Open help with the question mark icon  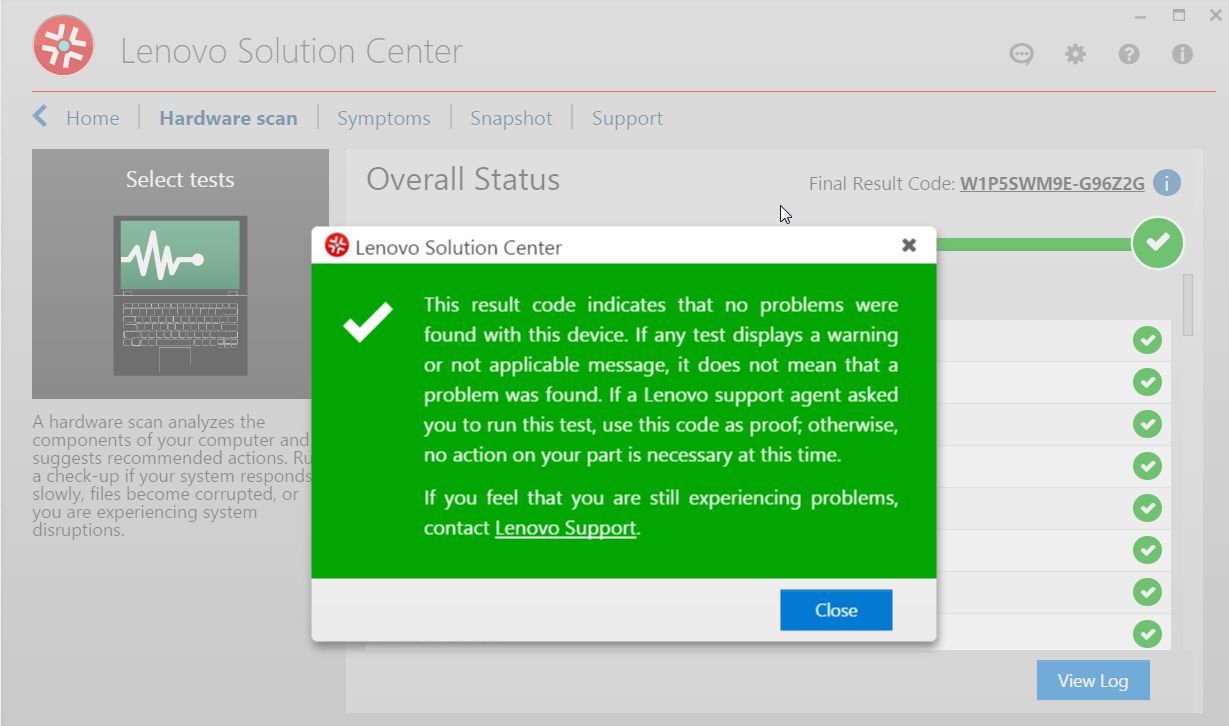[x=1129, y=54]
